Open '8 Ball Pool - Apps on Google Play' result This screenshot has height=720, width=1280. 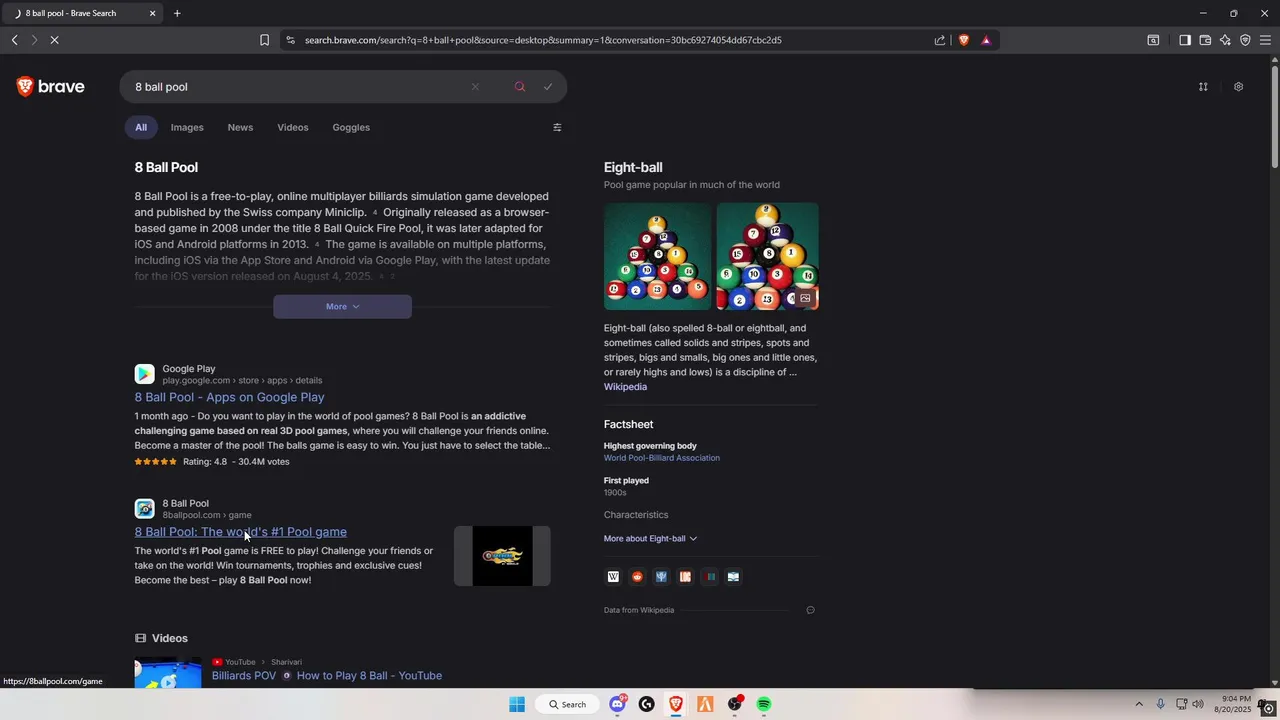point(229,397)
